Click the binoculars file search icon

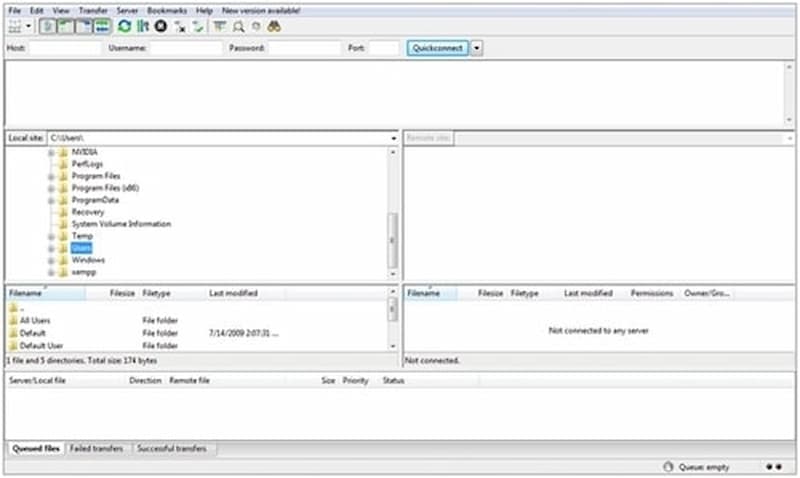[274, 26]
